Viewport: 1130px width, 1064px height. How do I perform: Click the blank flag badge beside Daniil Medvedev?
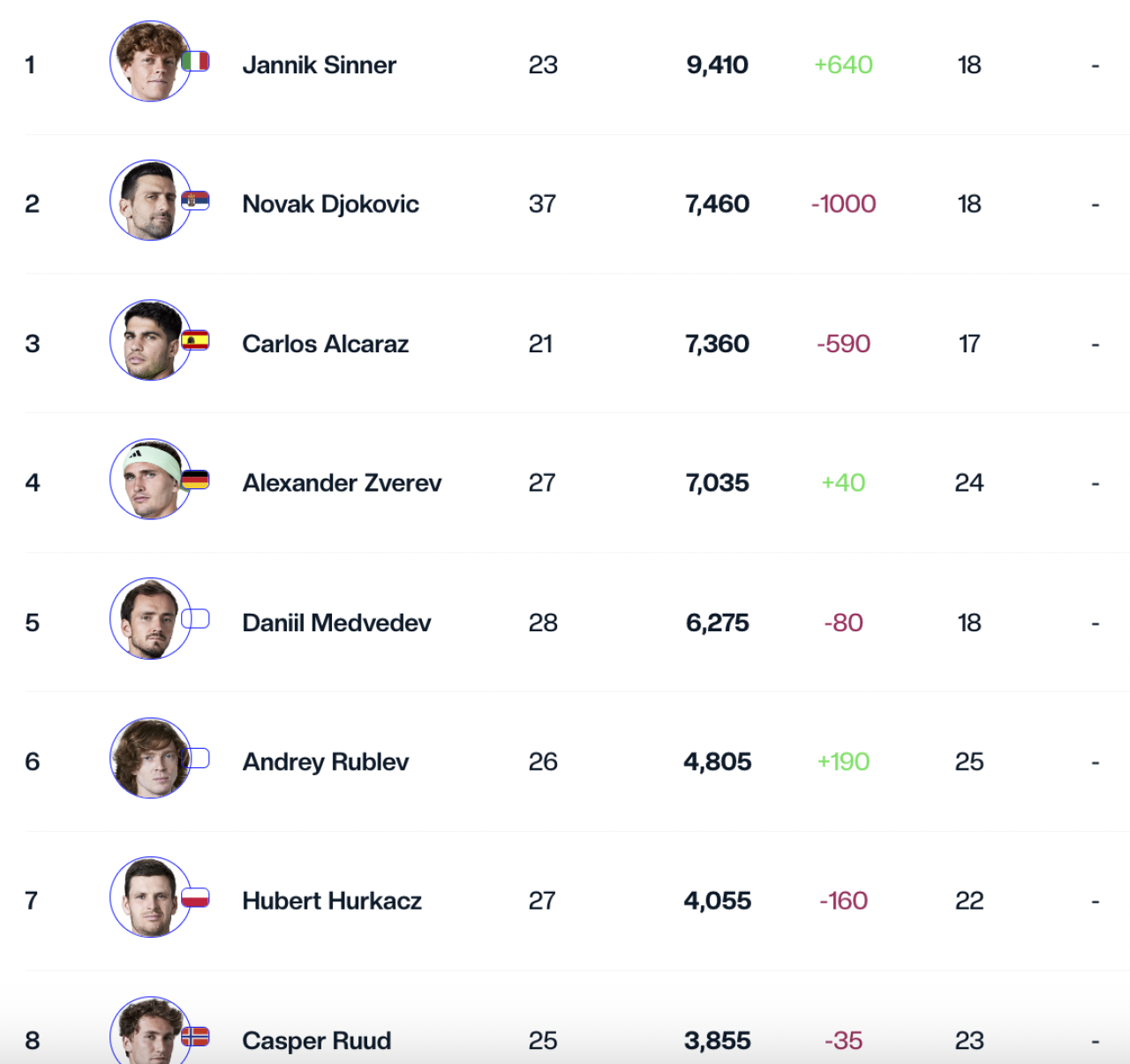195,619
